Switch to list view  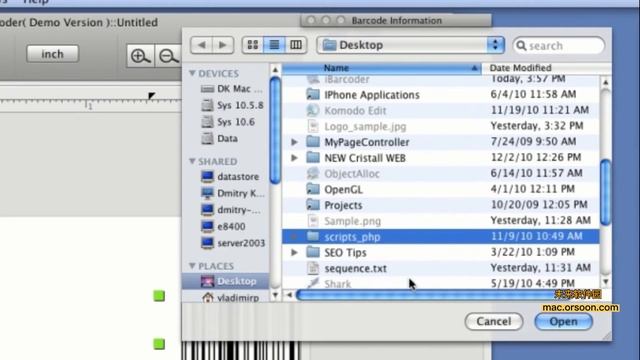click(274, 45)
